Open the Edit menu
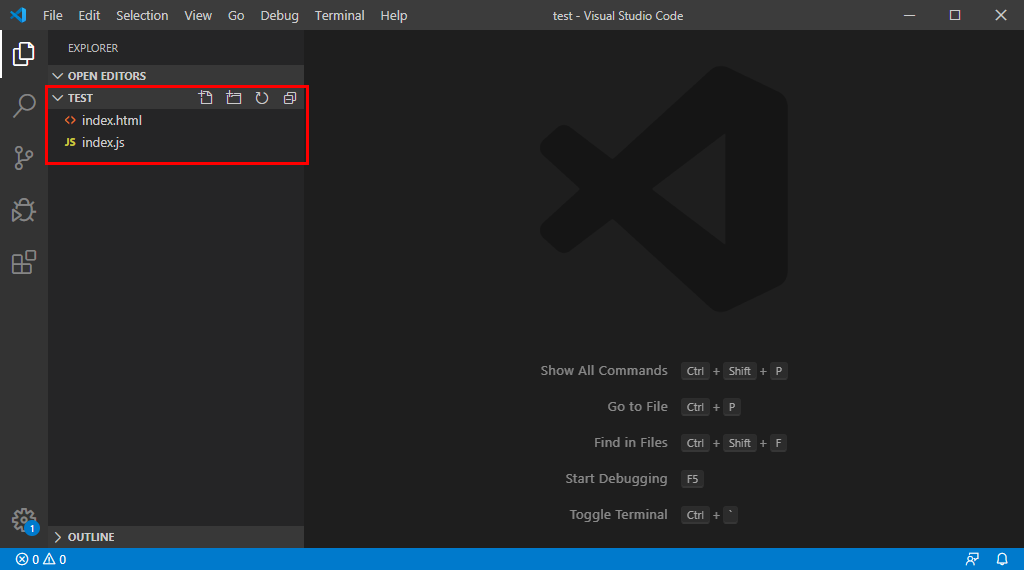Viewport: 1024px width, 570px height. 89,15
